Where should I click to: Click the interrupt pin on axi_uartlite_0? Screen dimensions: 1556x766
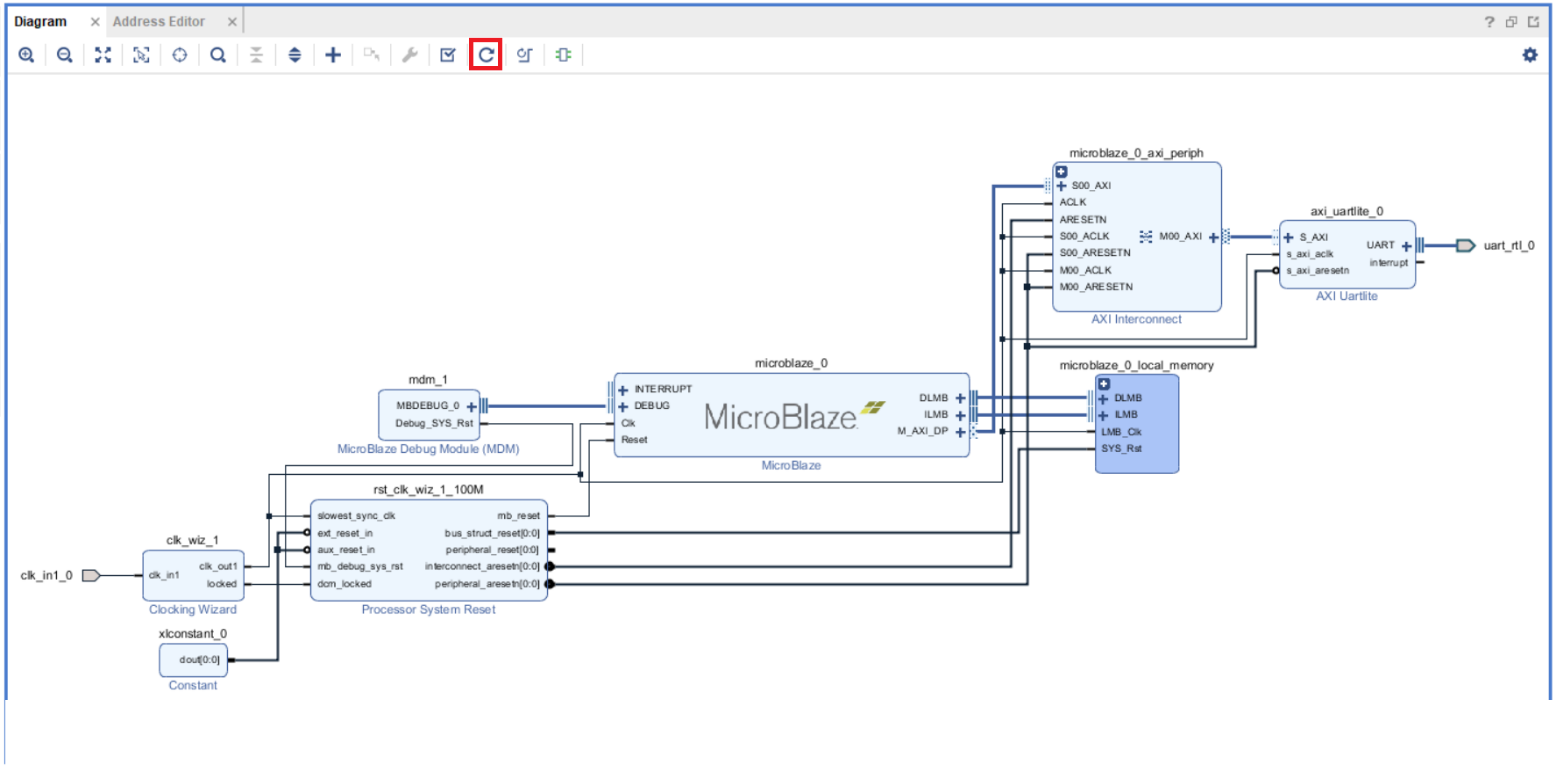pyautogui.click(x=1389, y=262)
